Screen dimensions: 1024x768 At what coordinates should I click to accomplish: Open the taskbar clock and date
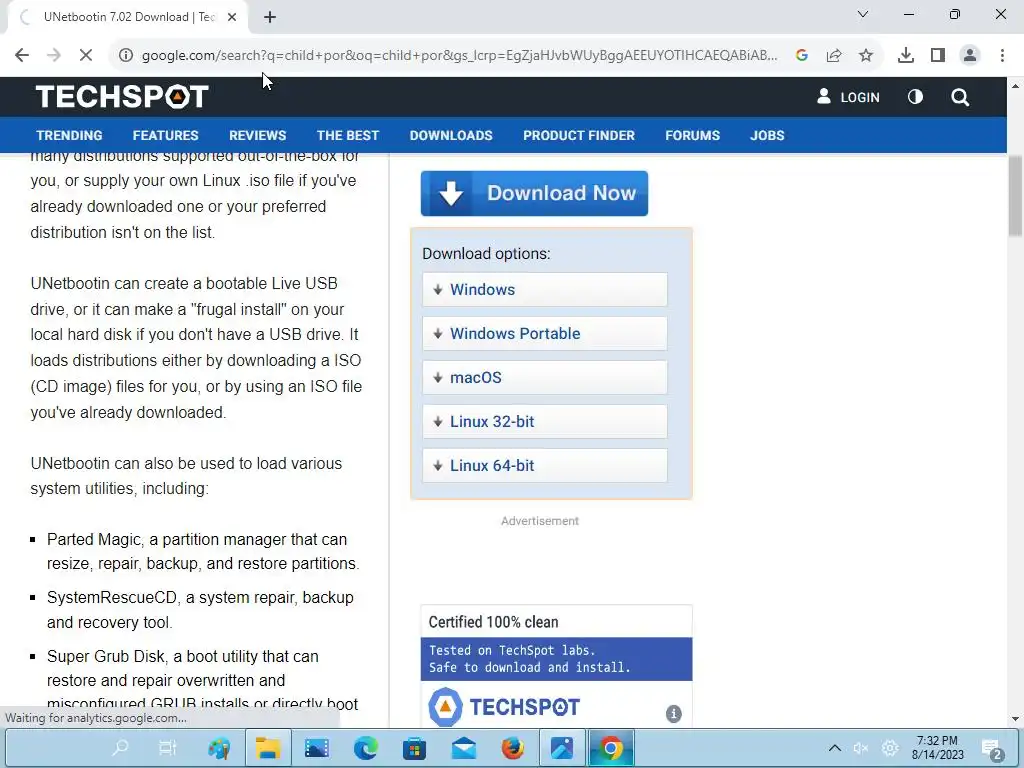point(937,748)
